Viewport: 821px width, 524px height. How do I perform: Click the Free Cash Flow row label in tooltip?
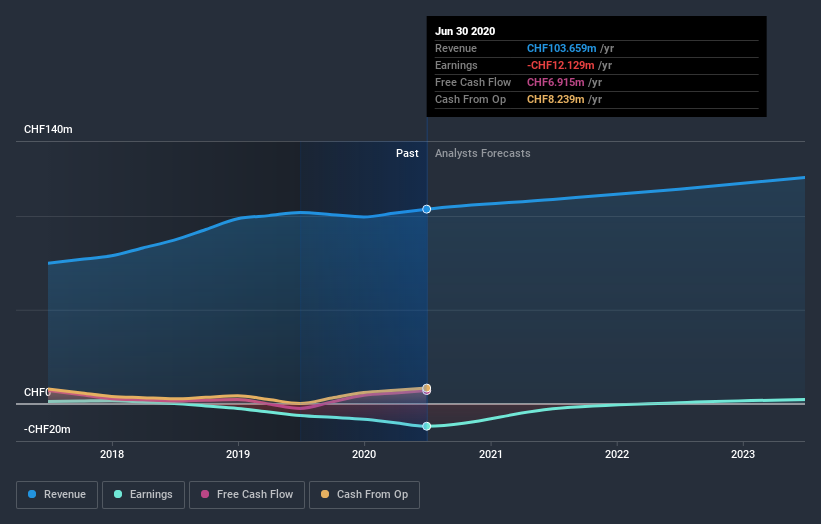(473, 82)
